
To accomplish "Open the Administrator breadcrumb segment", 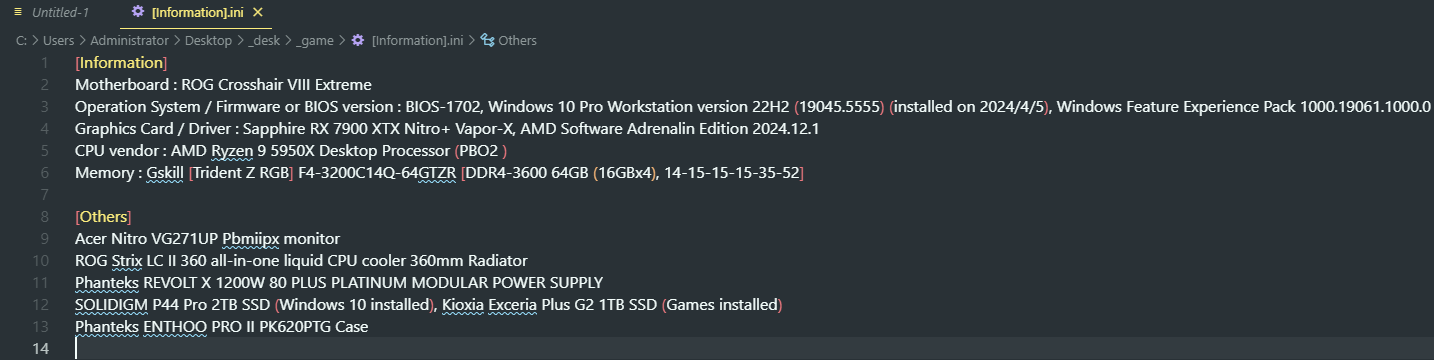I will (129, 40).
